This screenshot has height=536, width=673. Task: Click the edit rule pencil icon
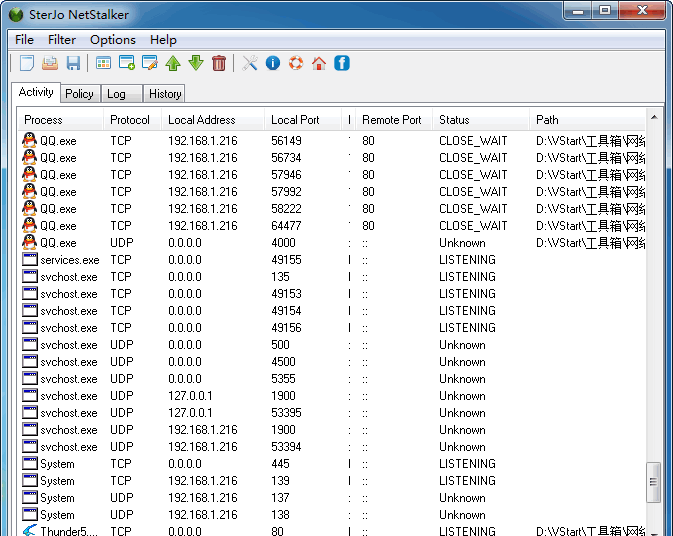(150, 63)
